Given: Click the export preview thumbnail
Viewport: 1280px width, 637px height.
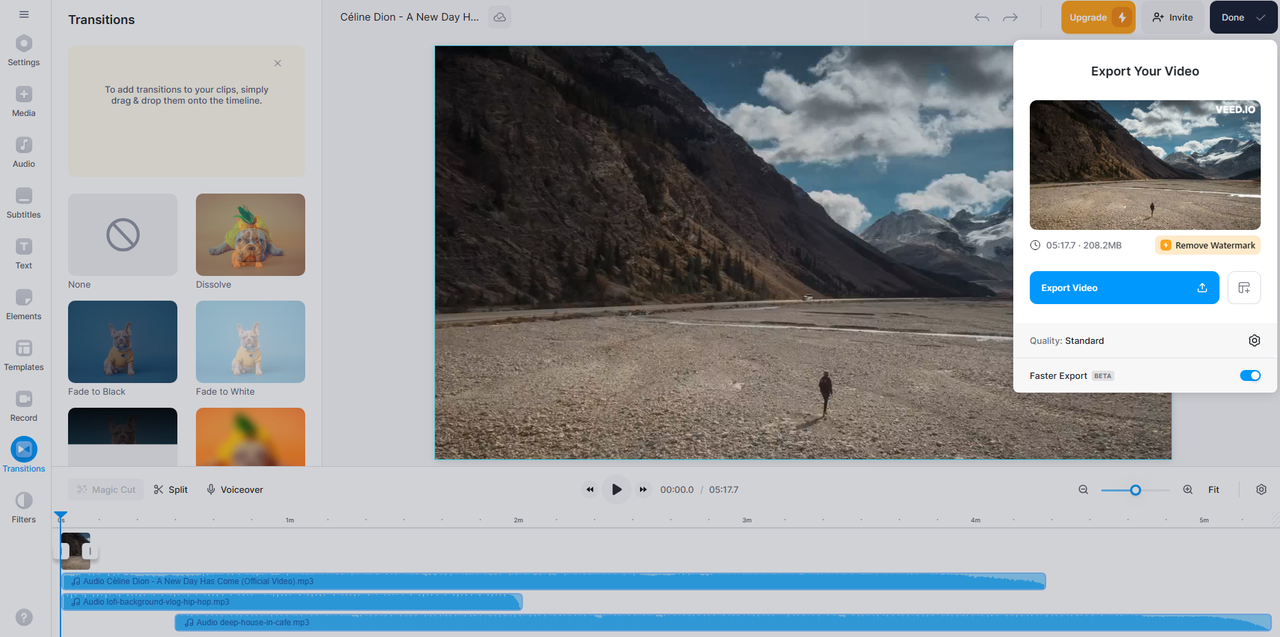Looking at the screenshot, I should (1145, 165).
